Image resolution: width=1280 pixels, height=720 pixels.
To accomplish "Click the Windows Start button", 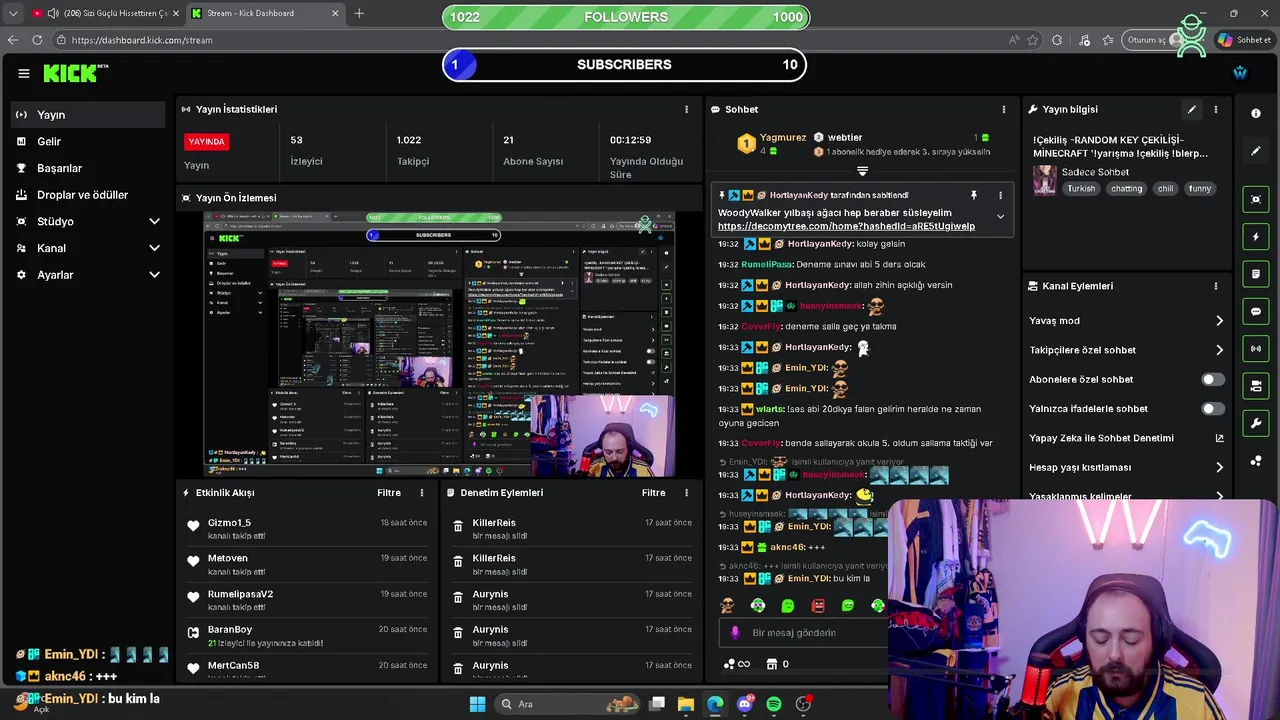I will coord(477,704).
